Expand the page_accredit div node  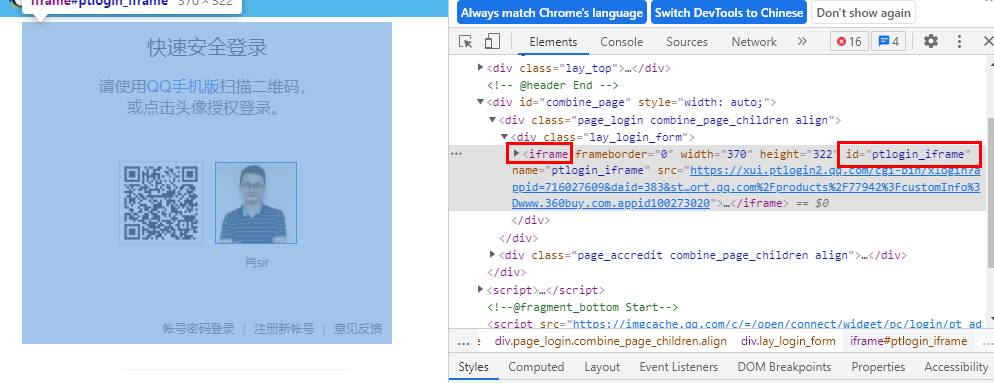493,255
